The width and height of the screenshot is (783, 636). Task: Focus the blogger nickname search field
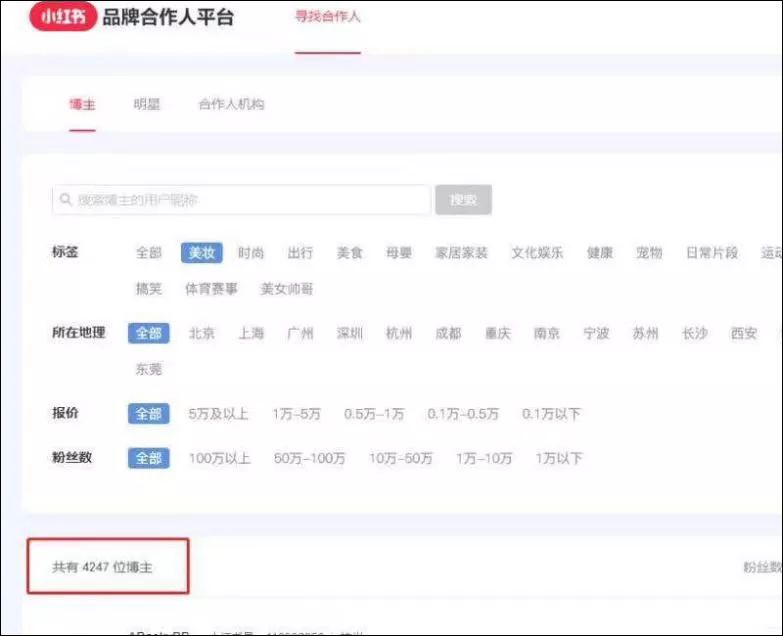point(241,200)
